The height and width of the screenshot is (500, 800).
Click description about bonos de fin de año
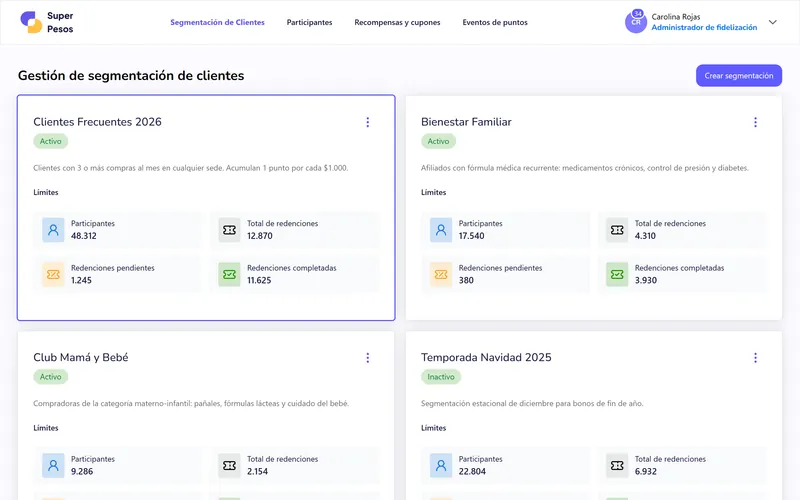point(532,404)
